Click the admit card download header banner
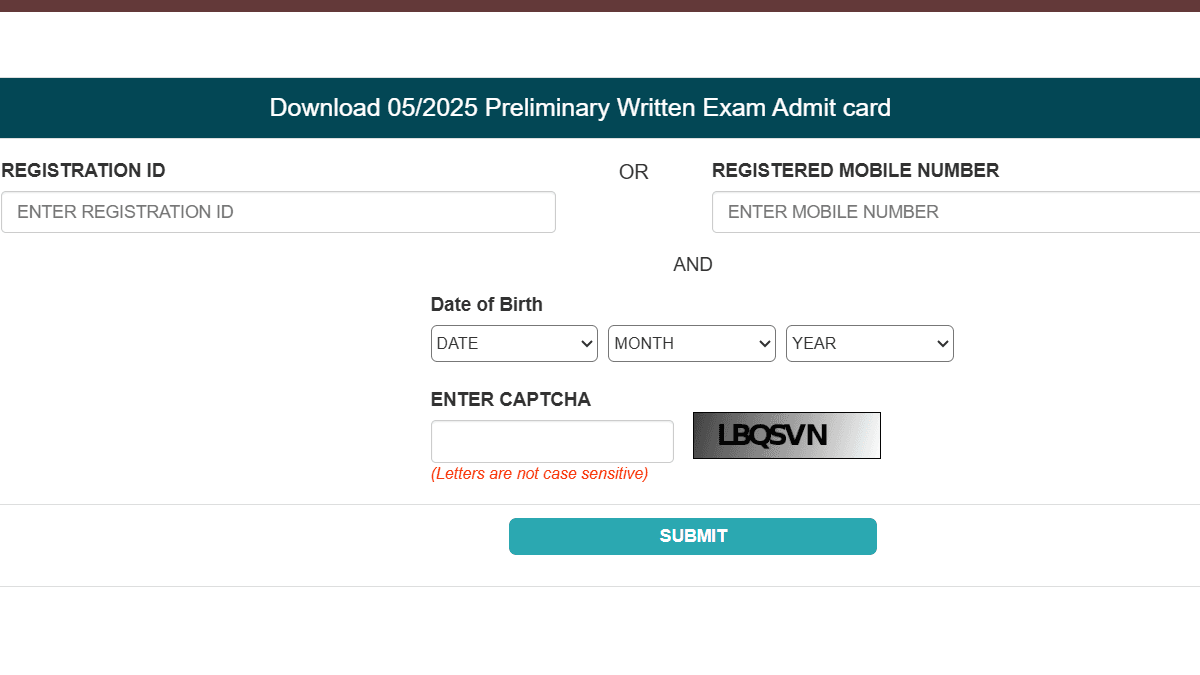1200x675 pixels. pos(579,107)
